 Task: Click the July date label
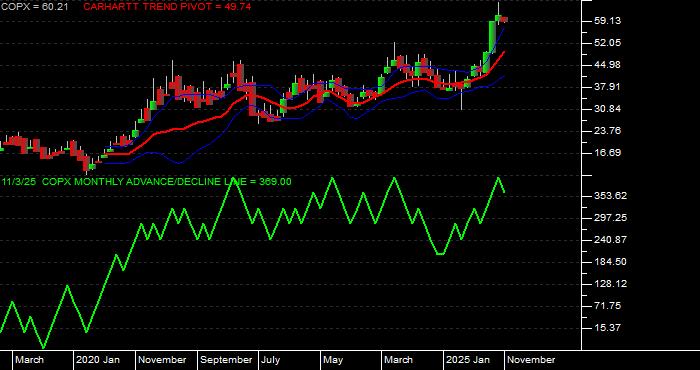click(271, 360)
